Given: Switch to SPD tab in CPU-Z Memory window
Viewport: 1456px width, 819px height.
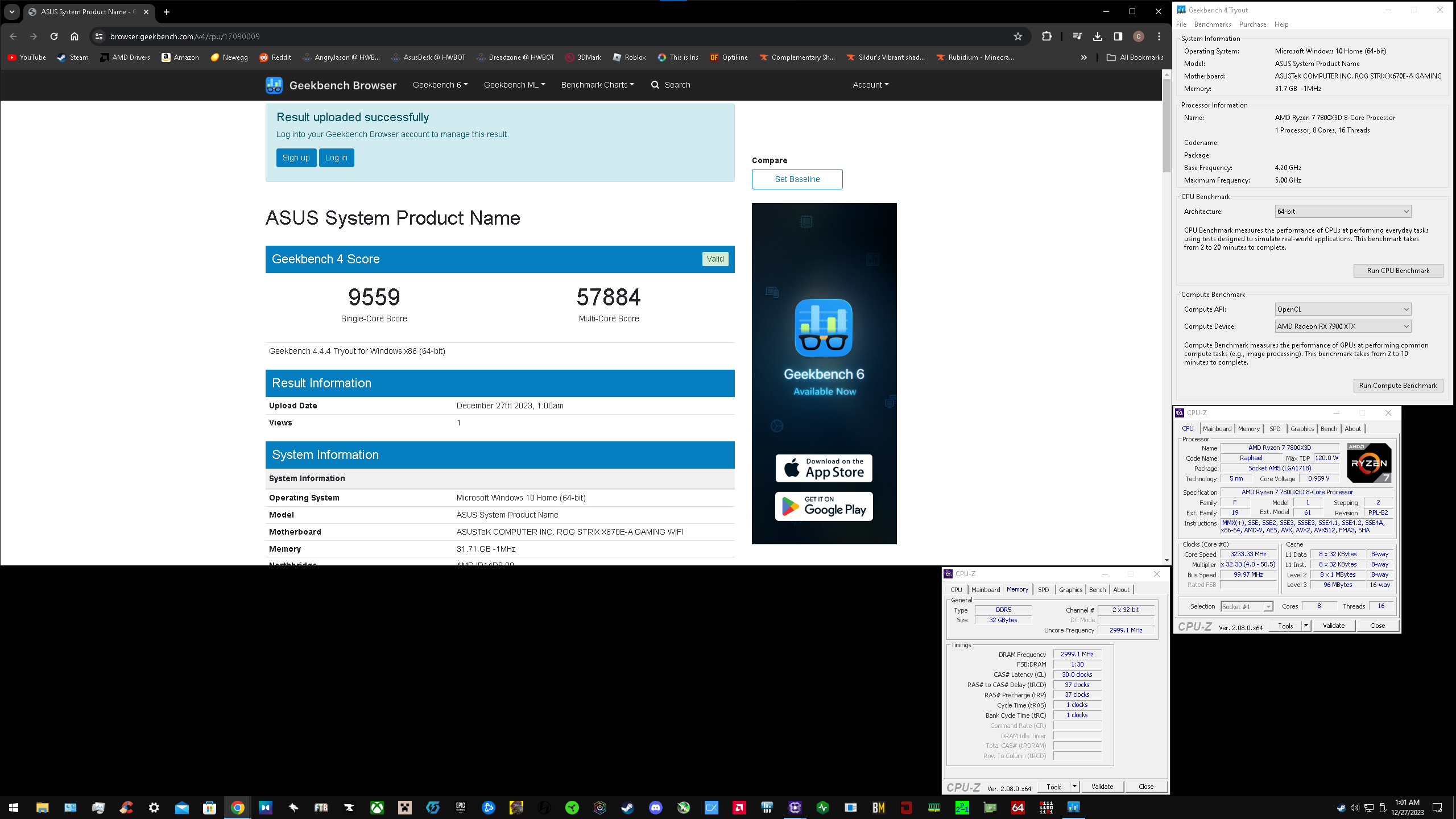Looking at the screenshot, I should click(1044, 590).
